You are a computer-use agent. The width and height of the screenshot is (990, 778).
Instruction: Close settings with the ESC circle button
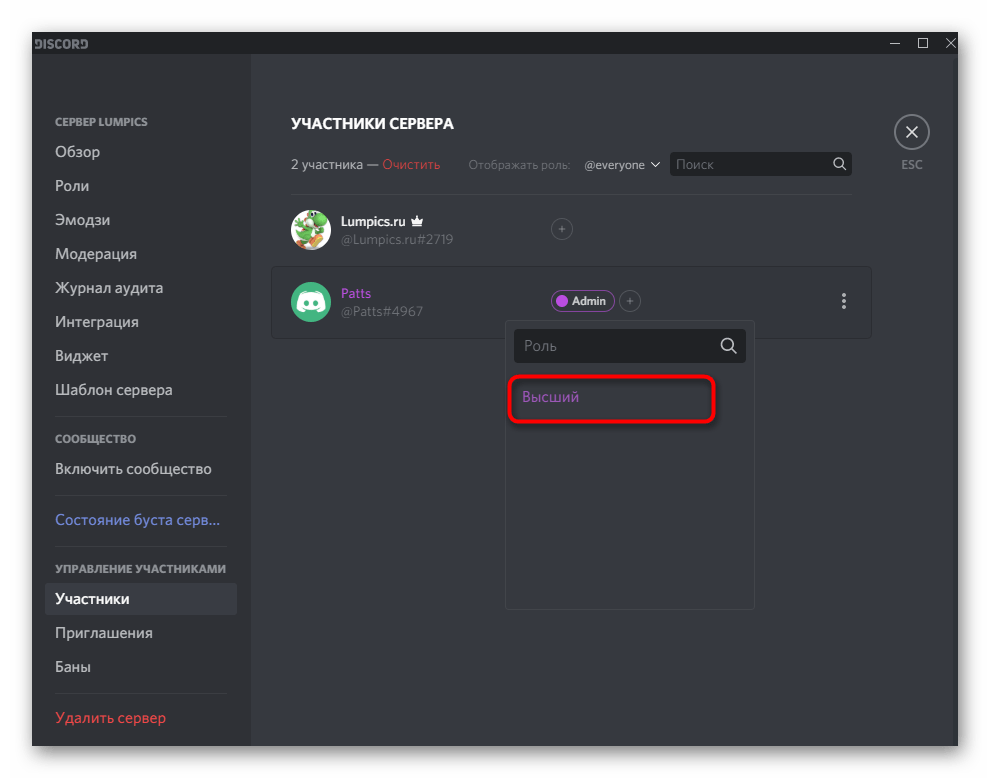pyautogui.click(x=911, y=131)
